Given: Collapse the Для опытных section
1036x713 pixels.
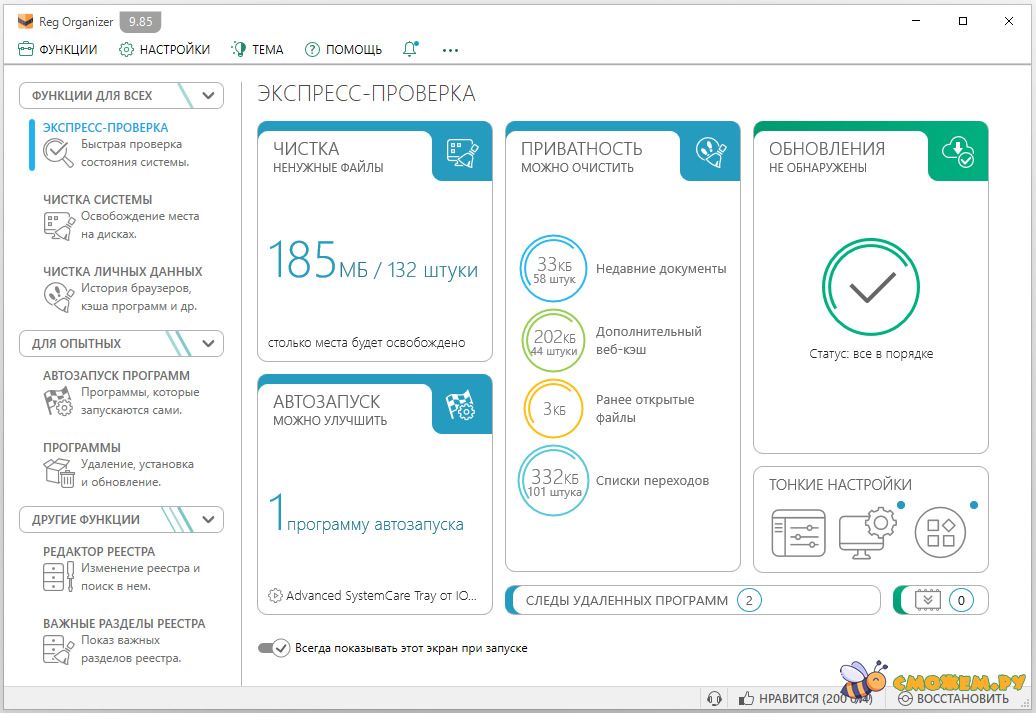Looking at the screenshot, I should tap(208, 343).
